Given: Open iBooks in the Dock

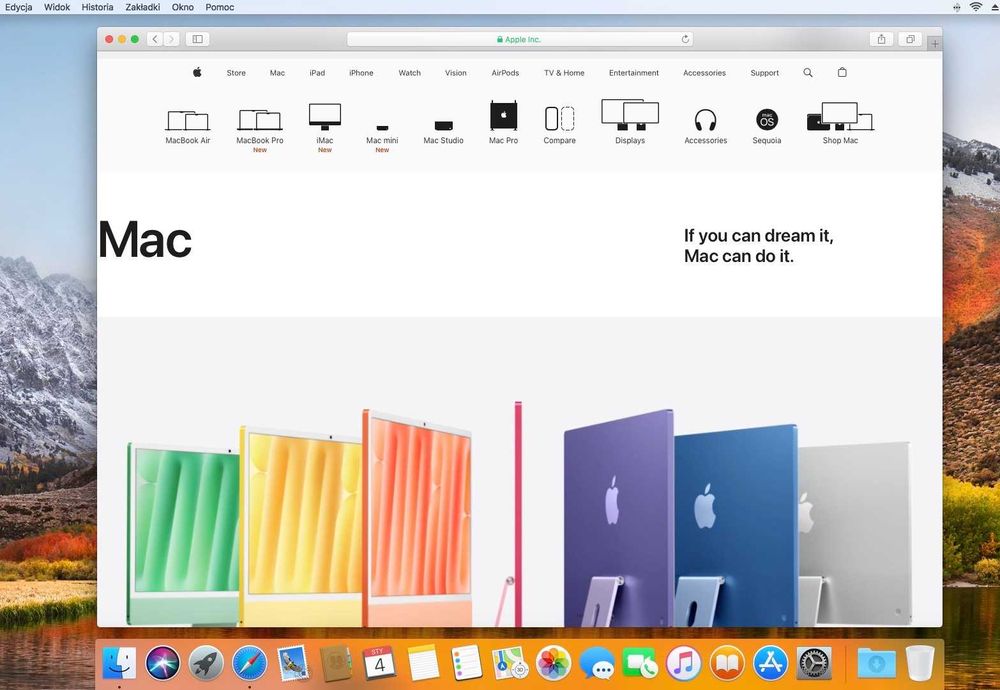Looking at the screenshot, I should coord(727,663).
